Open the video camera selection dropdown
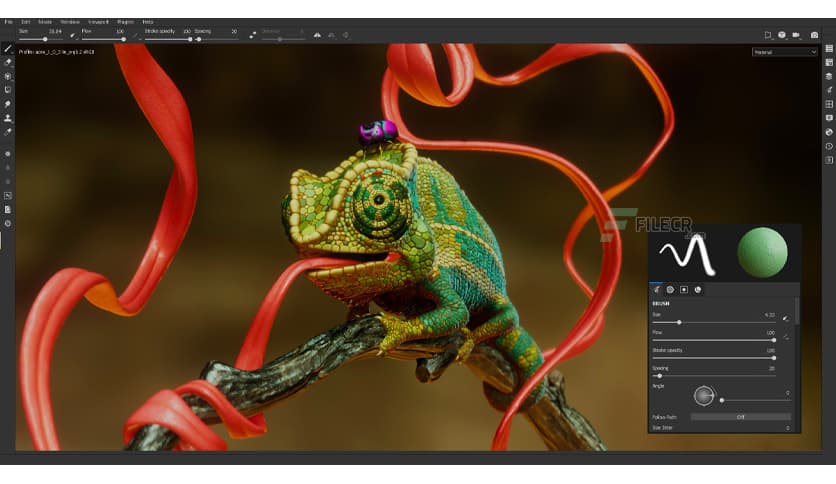Screen dimensions: 836x484 (796, 35)
